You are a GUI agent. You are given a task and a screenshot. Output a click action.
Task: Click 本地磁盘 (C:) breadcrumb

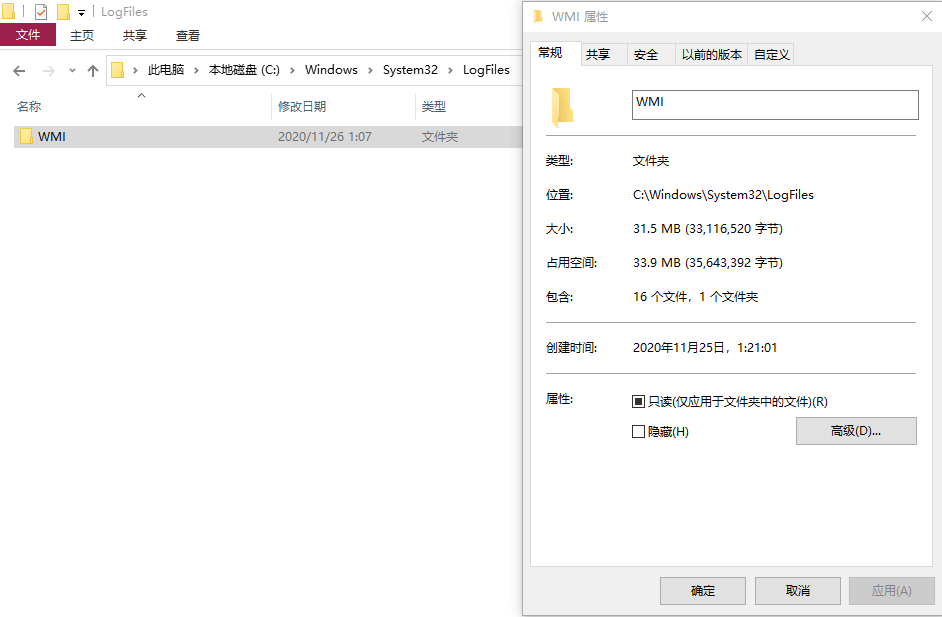[244, 70]
